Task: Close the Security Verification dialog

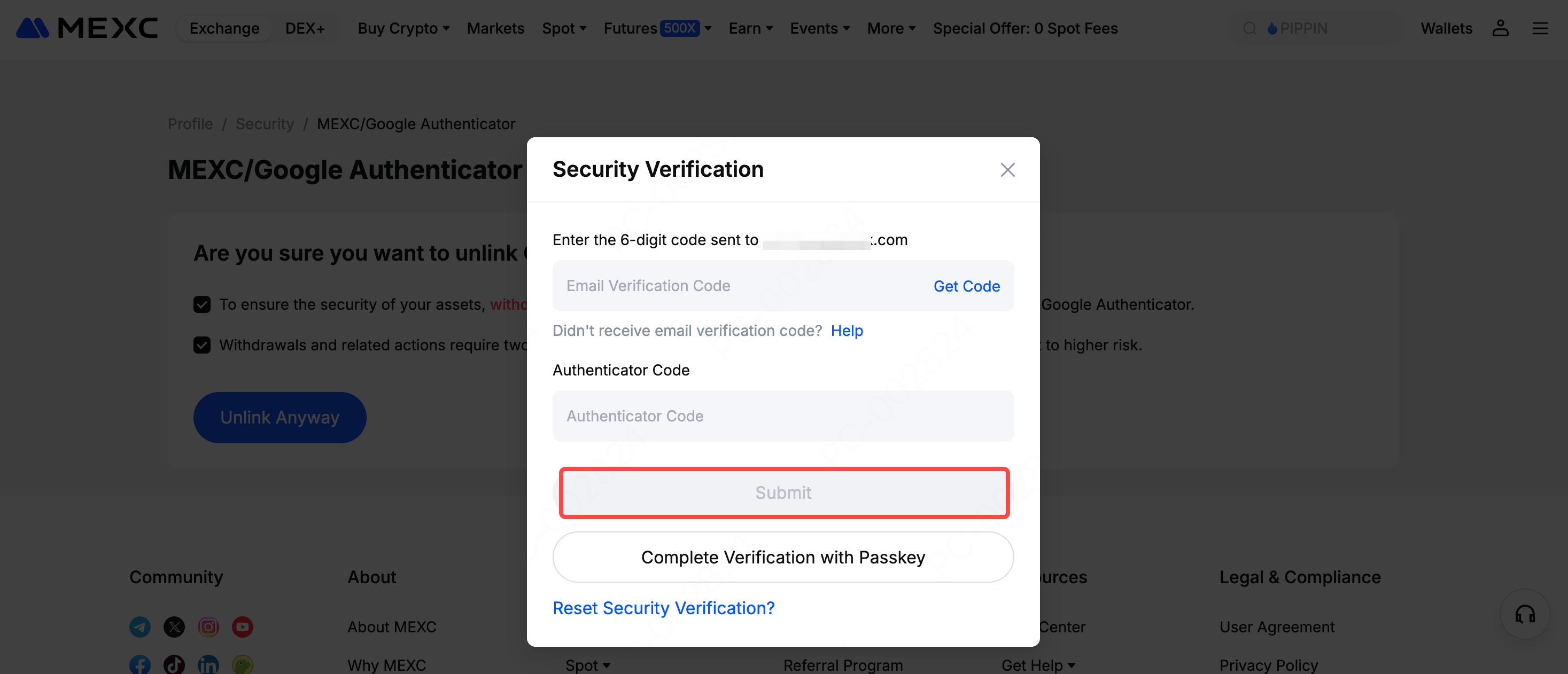Action: coord(1007,170)
